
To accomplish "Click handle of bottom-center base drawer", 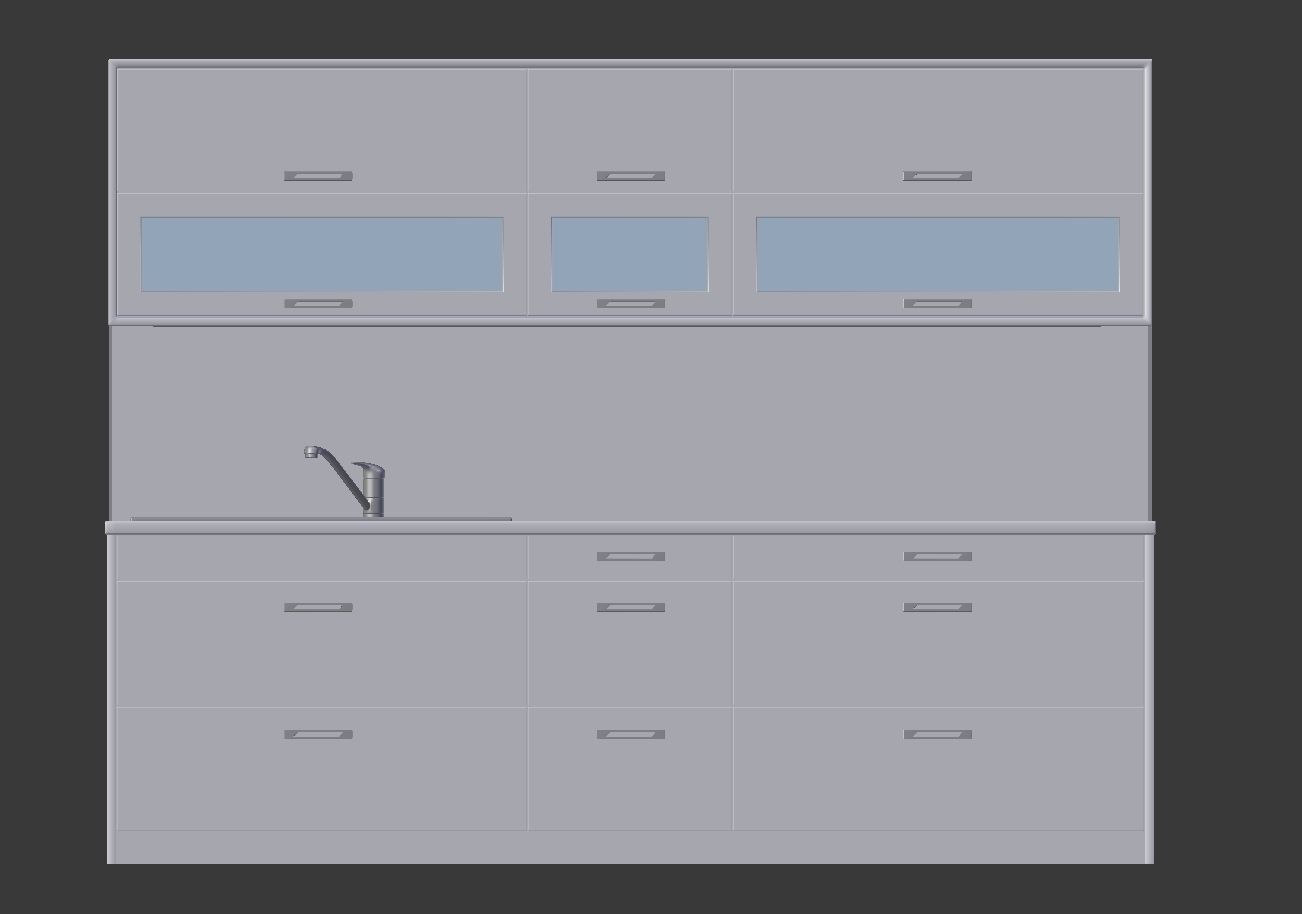I will pyautogui.click(x=631, y=734).
